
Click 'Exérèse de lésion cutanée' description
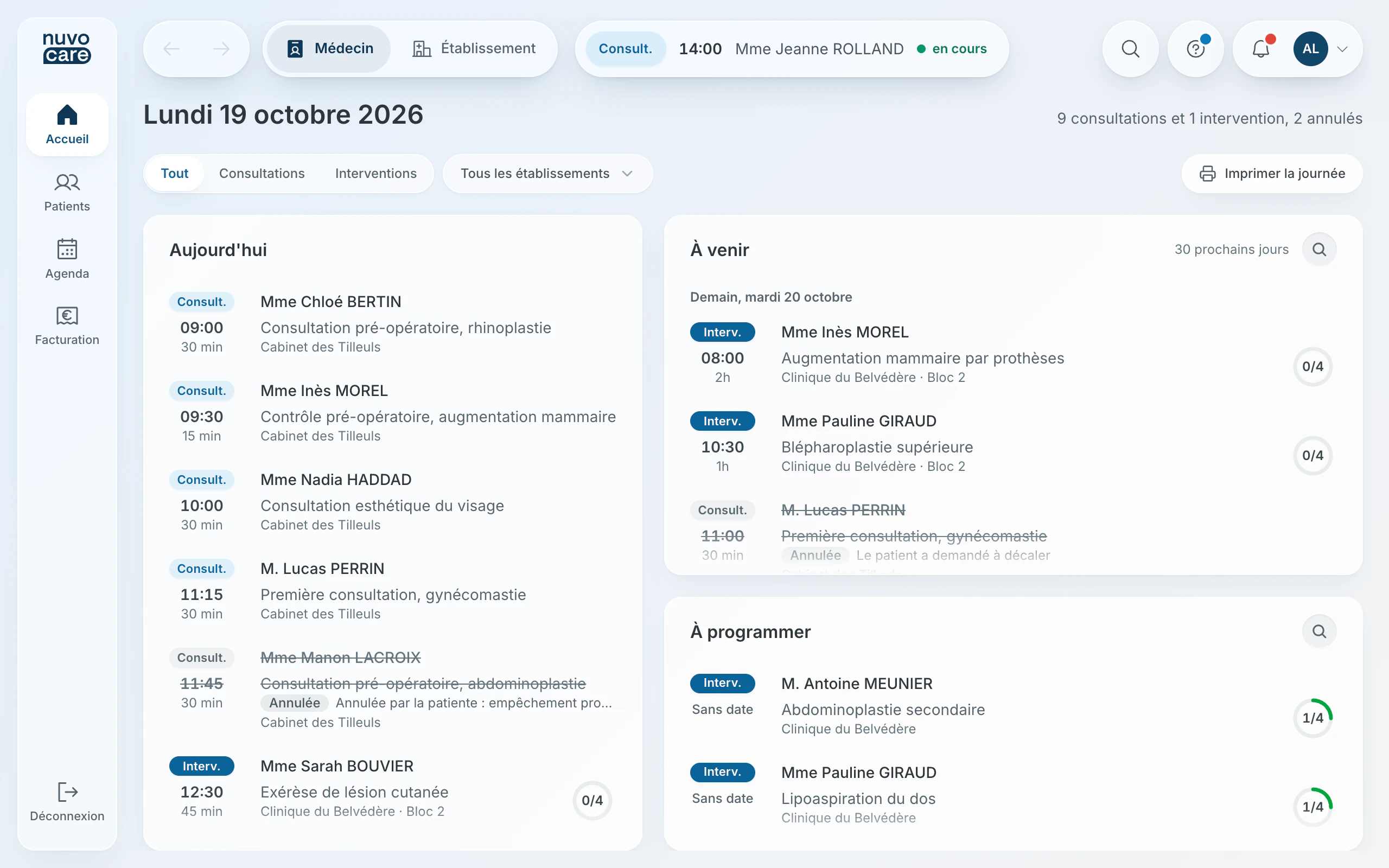(x=354, y=792)
